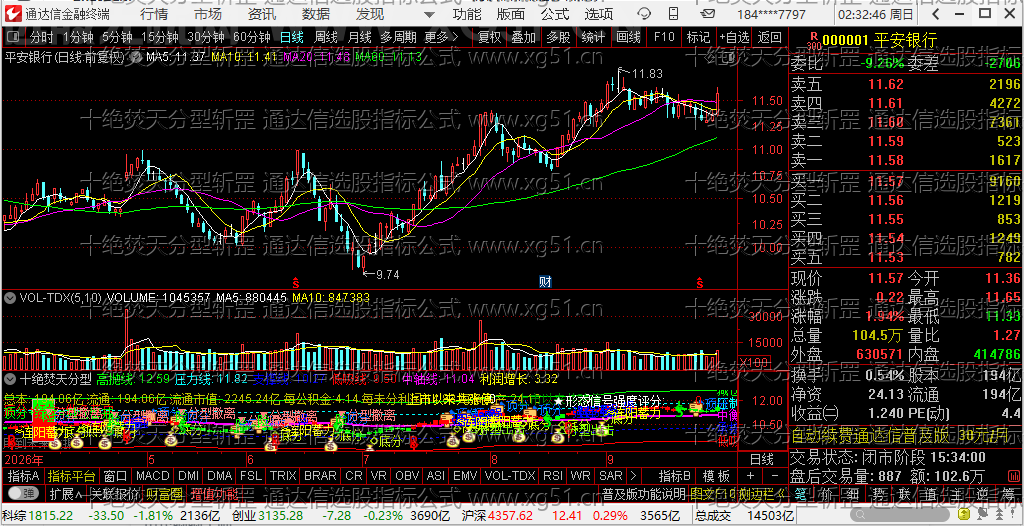Open F10 company info
Viewport: 1024px width, 526px height.
tap(664, 37)
